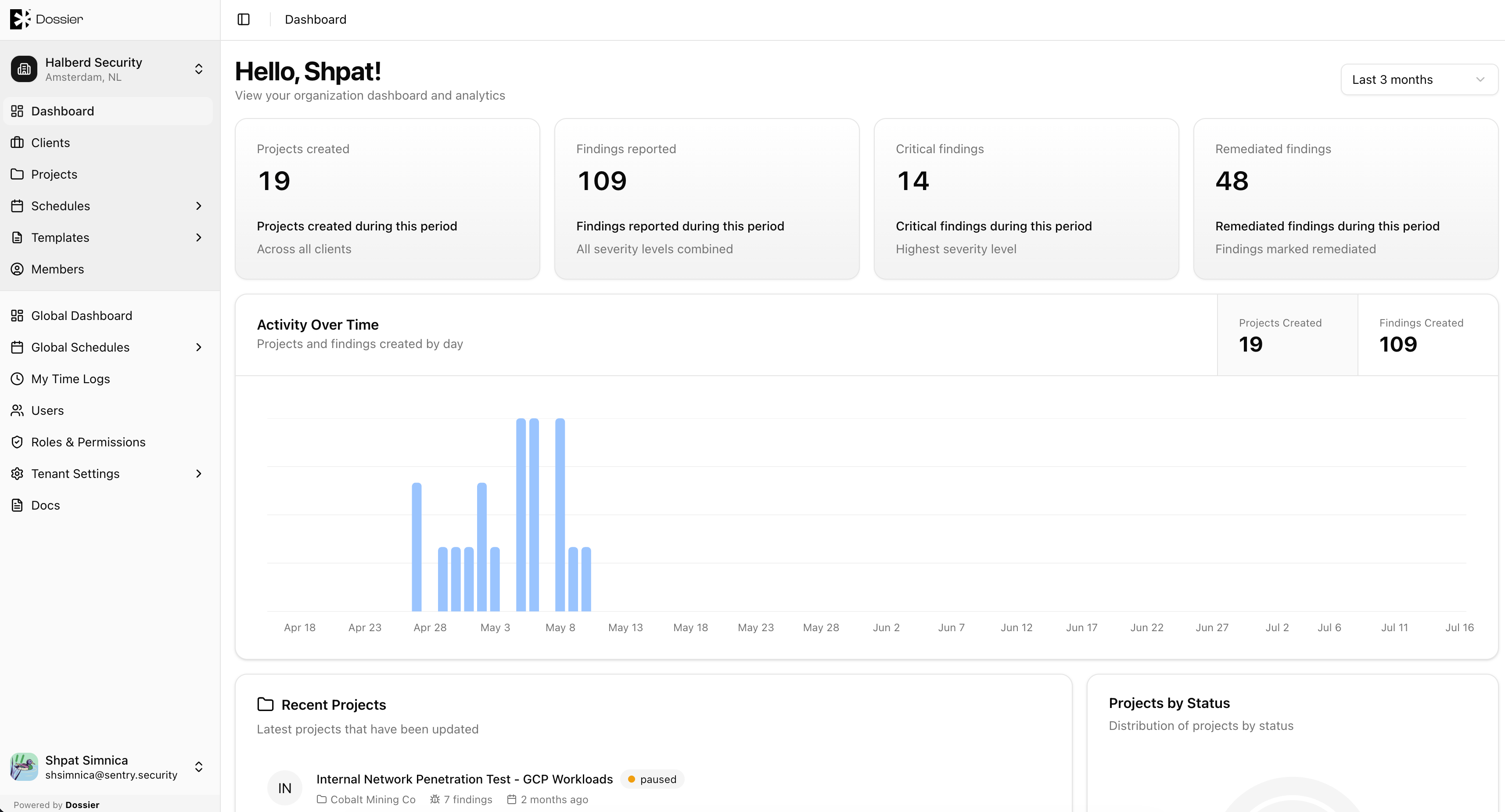Open the Projects menu item

(108, 174)
